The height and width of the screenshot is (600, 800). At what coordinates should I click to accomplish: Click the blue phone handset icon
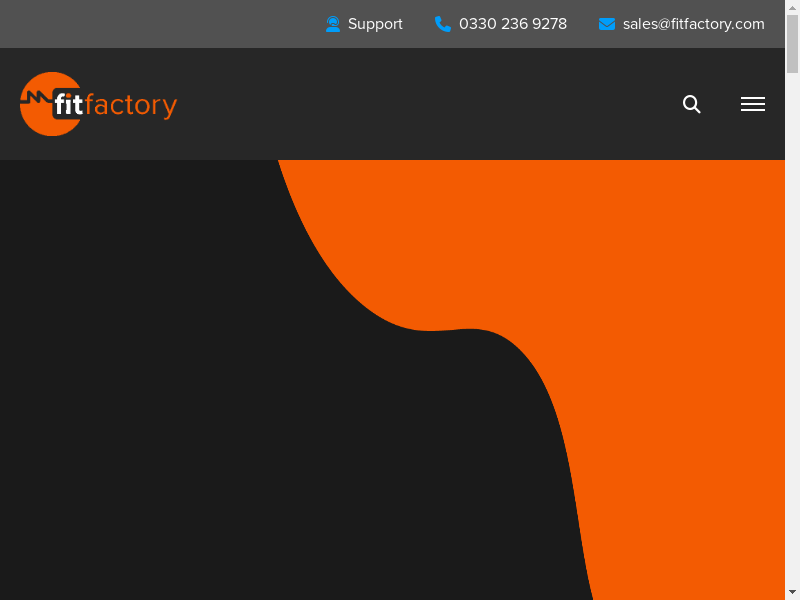[443, 24]
